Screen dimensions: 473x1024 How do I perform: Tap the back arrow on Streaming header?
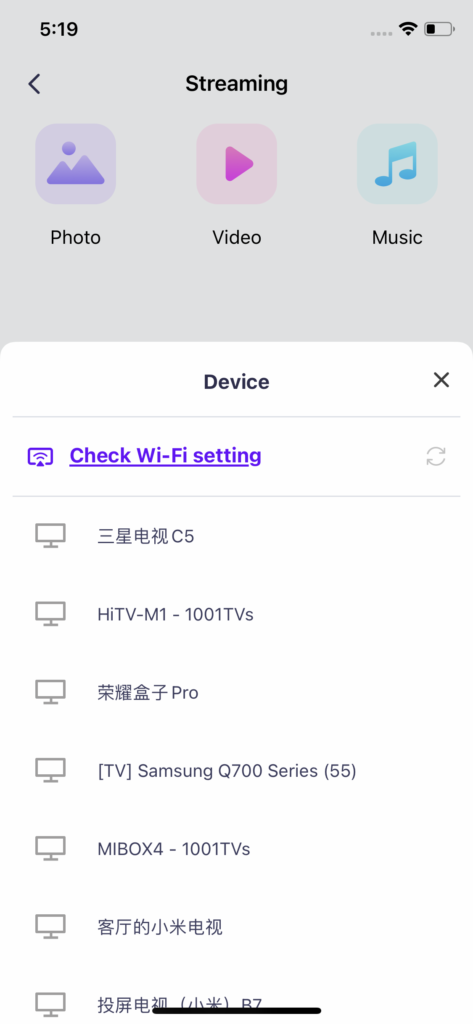coord(35,84)
